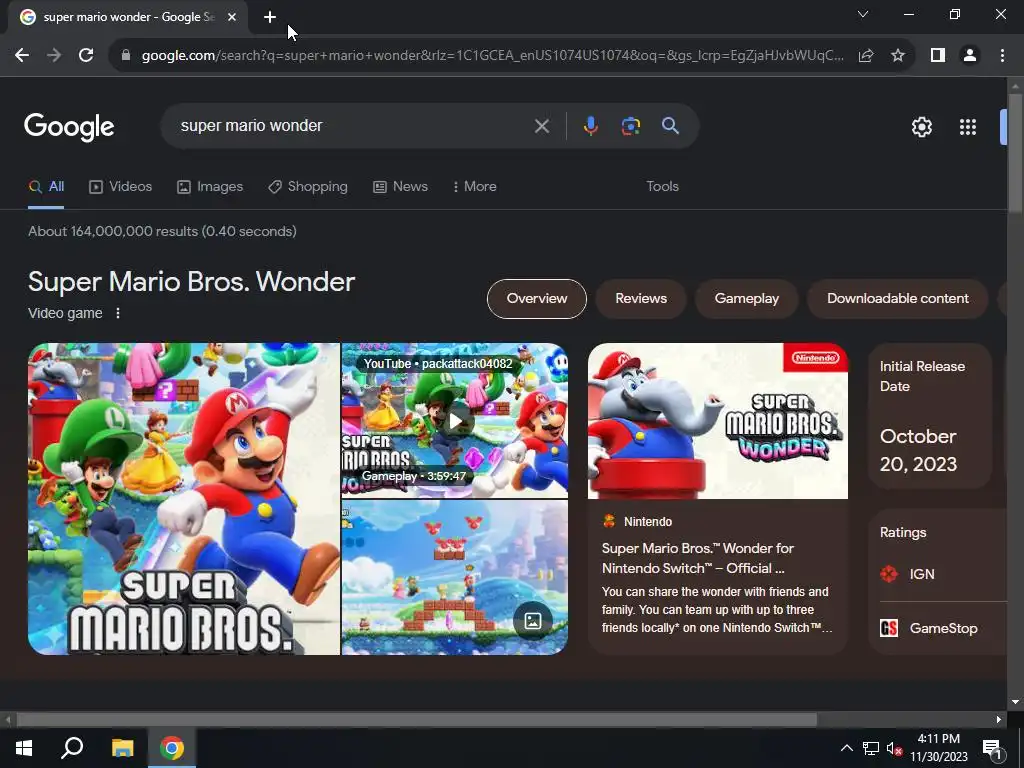Open Chrome three-dot menu
The image size is (1024, 768).
coord(1002,56)
